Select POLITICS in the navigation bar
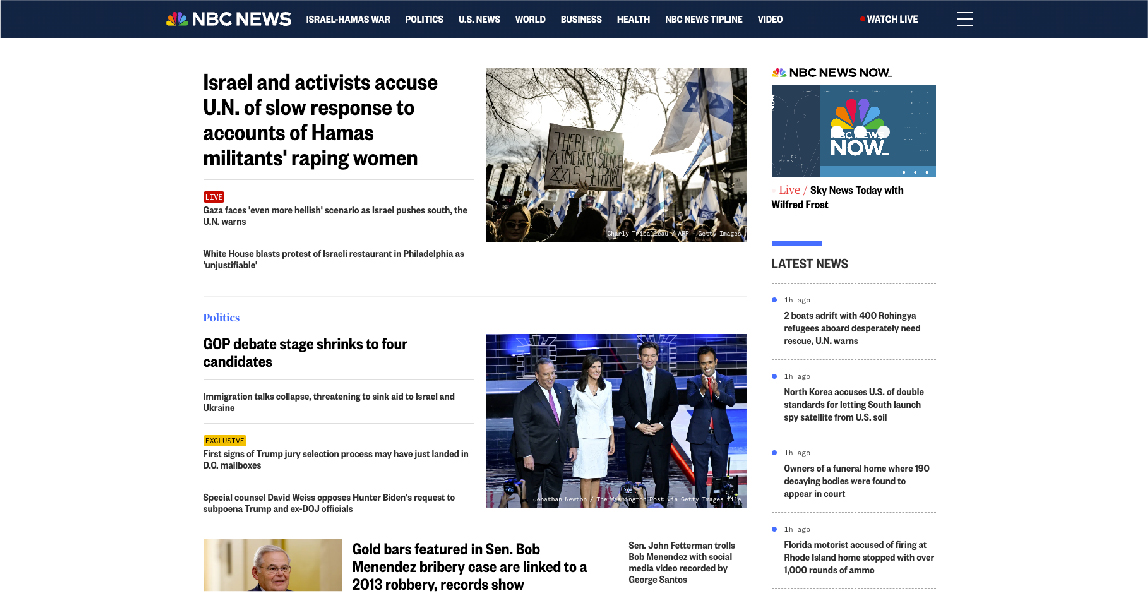Screen dimensions: 1148x592 (x=424, y=19)
